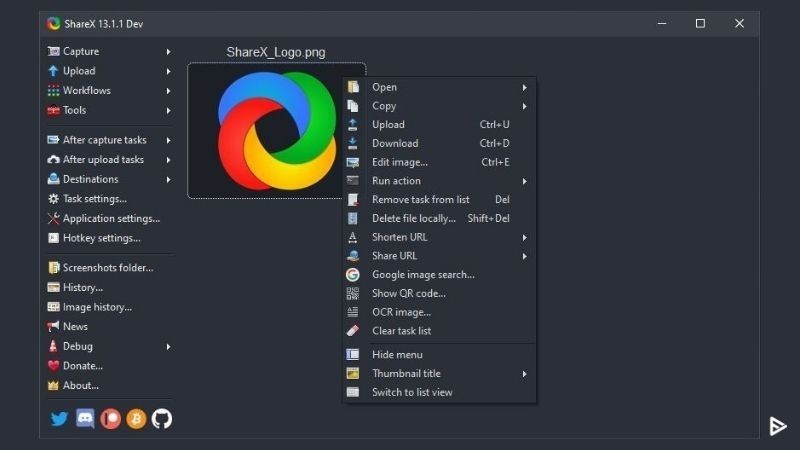The height and width of the screenshot is (450, 800).
Task: Click the ShareX_Logo.png title text
Action: 276,52
